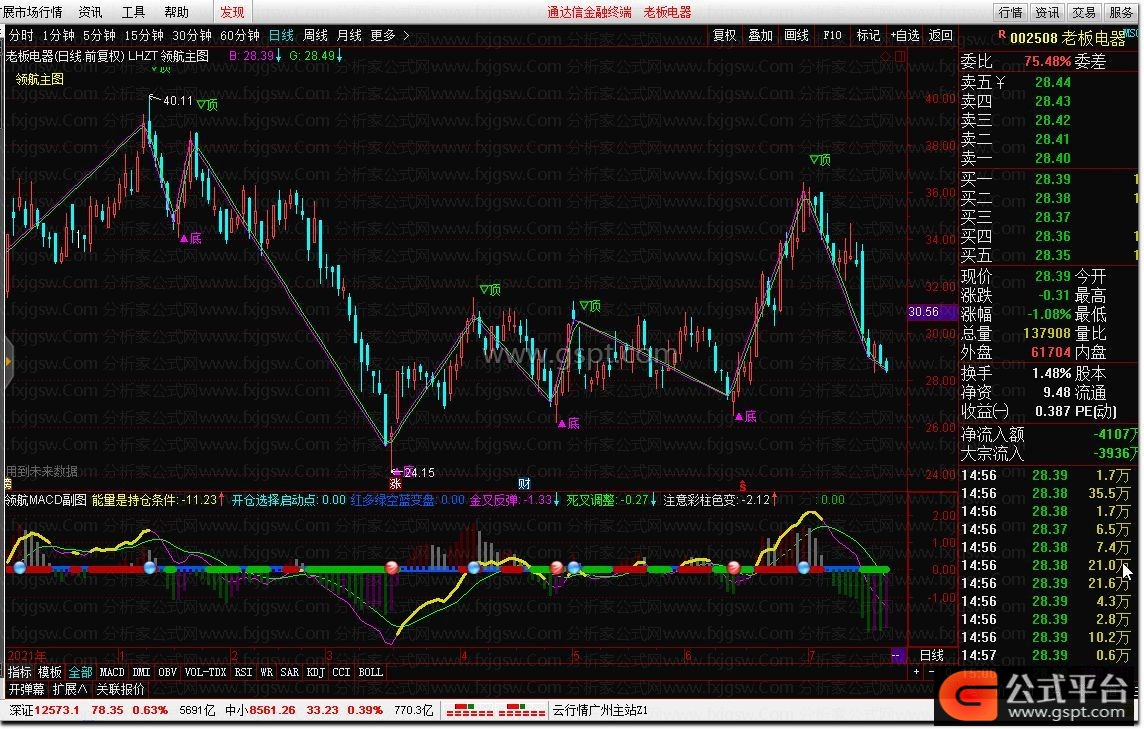Switch indicator to OBV
This screenshot has width=1144, height=729.
click(167, 672)
